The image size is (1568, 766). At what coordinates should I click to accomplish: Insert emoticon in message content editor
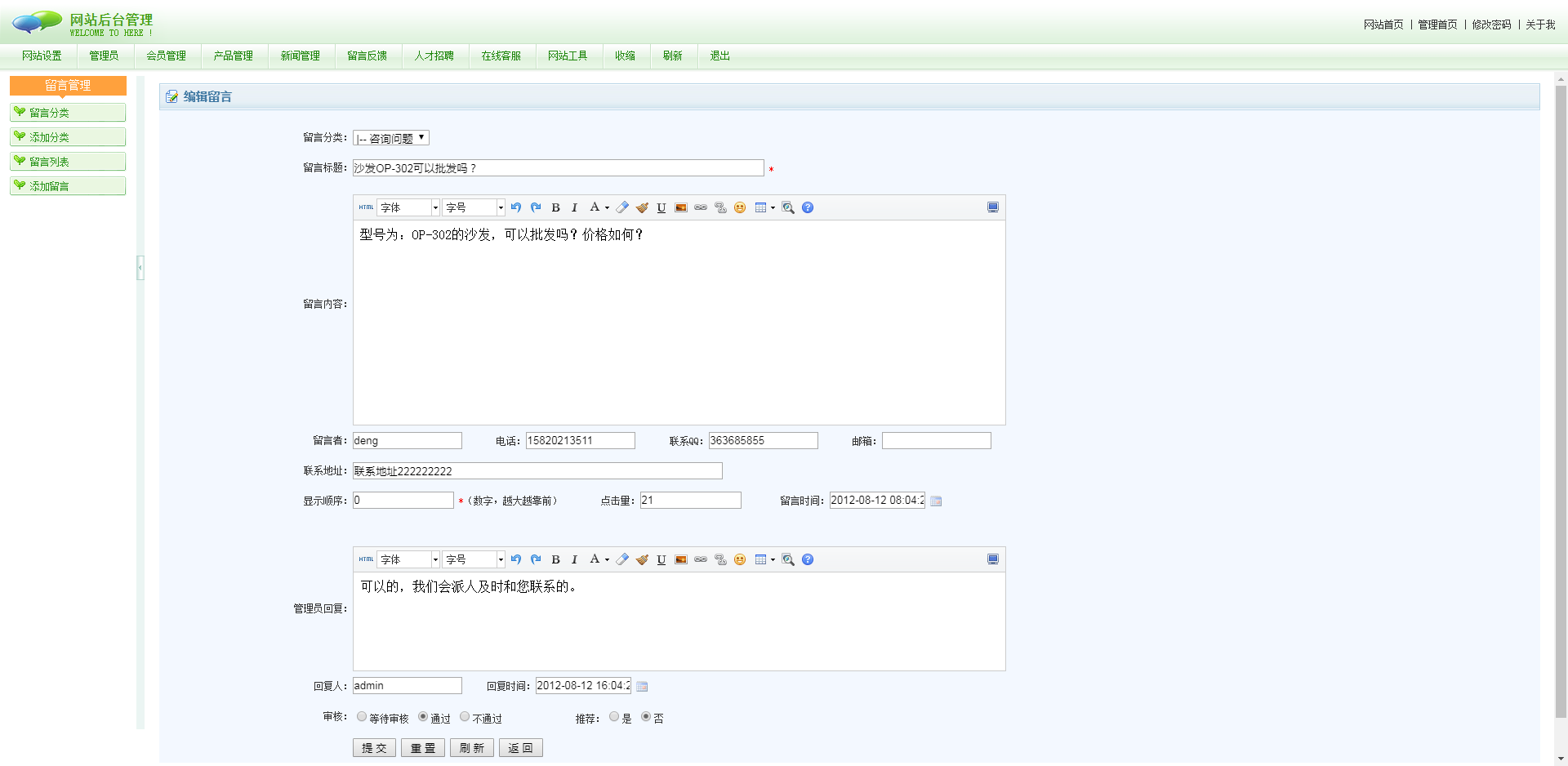pyautogui.click(x=740, y=207)
